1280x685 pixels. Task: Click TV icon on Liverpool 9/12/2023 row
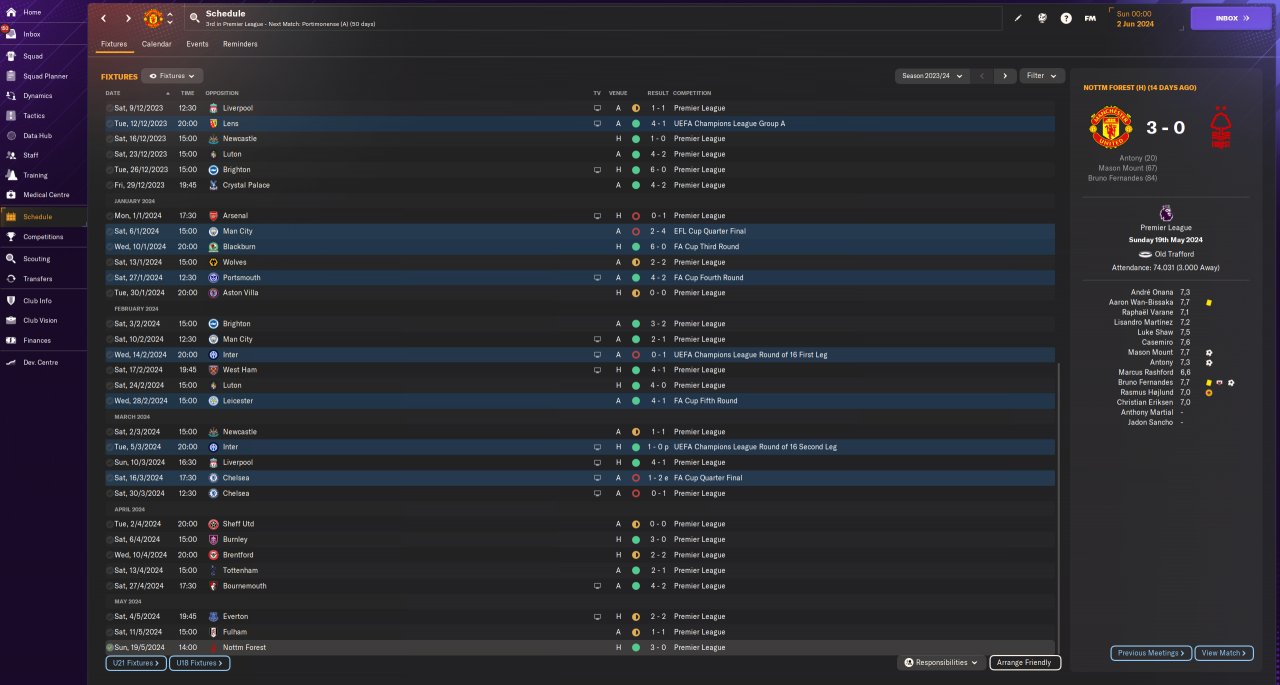tap(597, 108)
